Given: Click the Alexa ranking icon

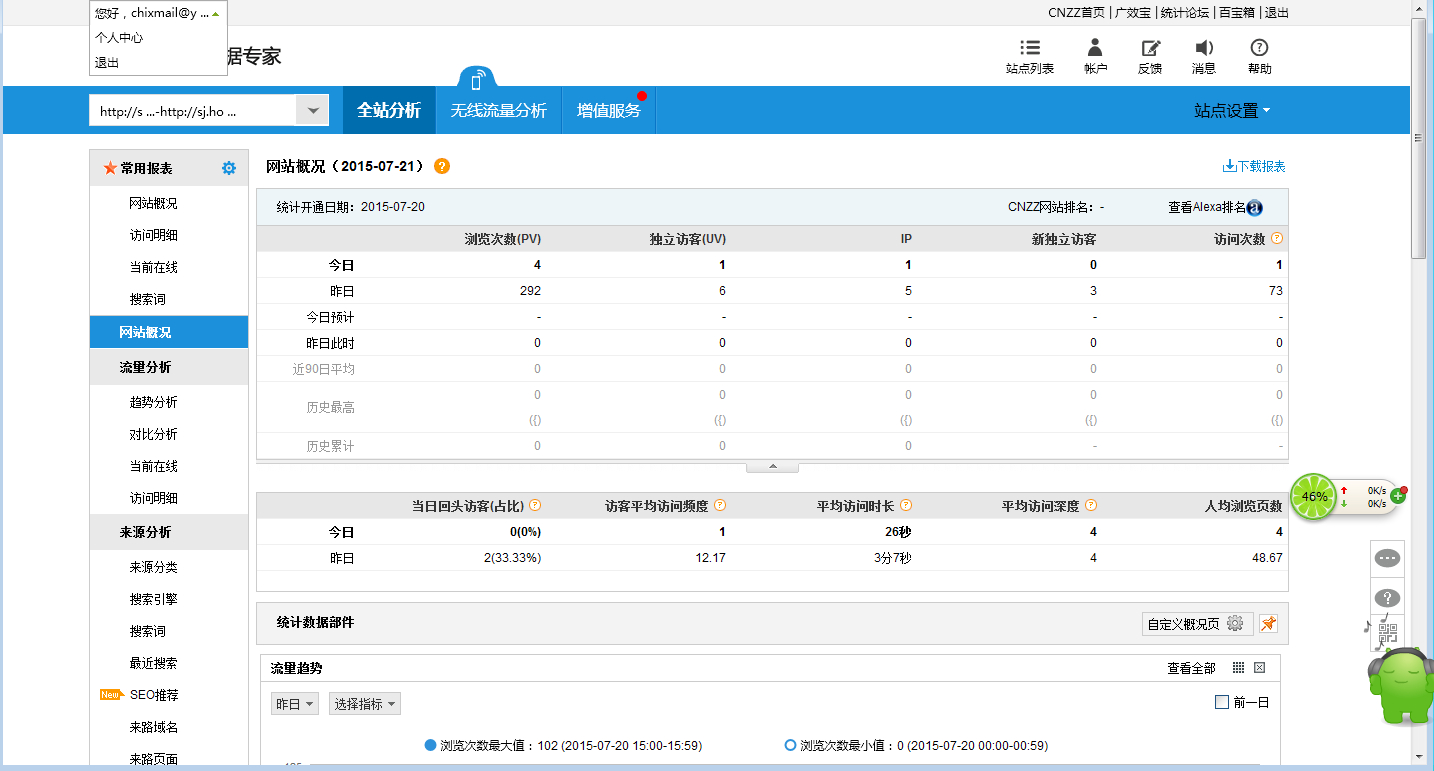Looking at the screenshot, I should coord(1255,208).
